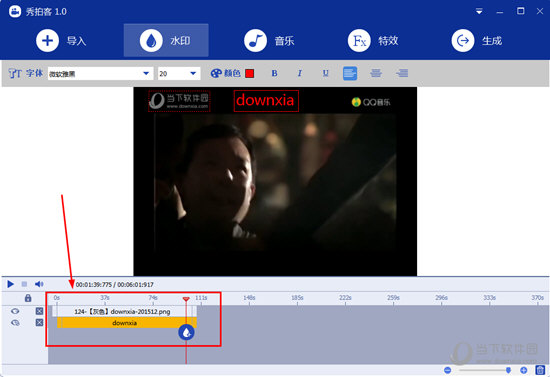Zoom in timeline with the plus icon
This screenshot has height=377, width=550.
(x=523, y=370)
